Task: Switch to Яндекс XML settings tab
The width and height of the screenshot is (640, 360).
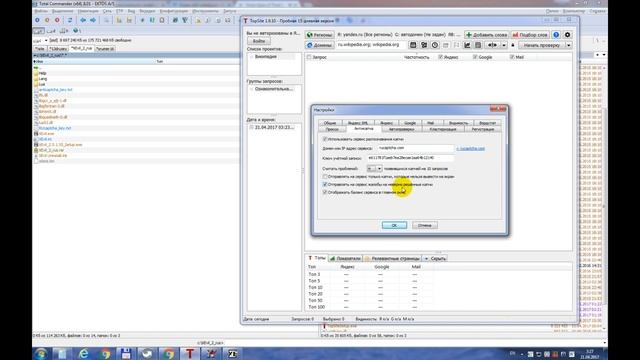Action: (x=358, y=123)
